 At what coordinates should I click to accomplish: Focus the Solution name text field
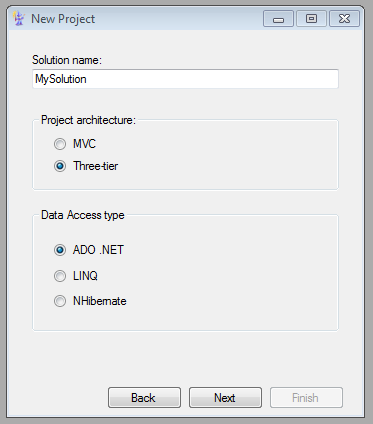pyautogui.click(x=185, y=79)
